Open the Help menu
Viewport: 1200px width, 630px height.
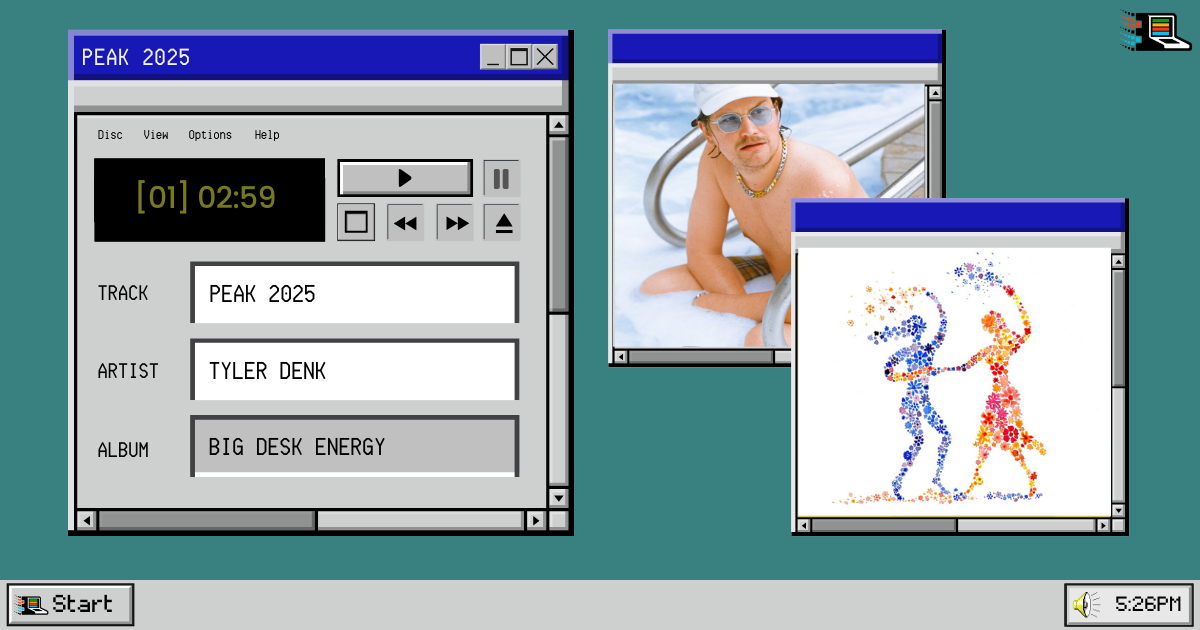(x=267, y=135)
